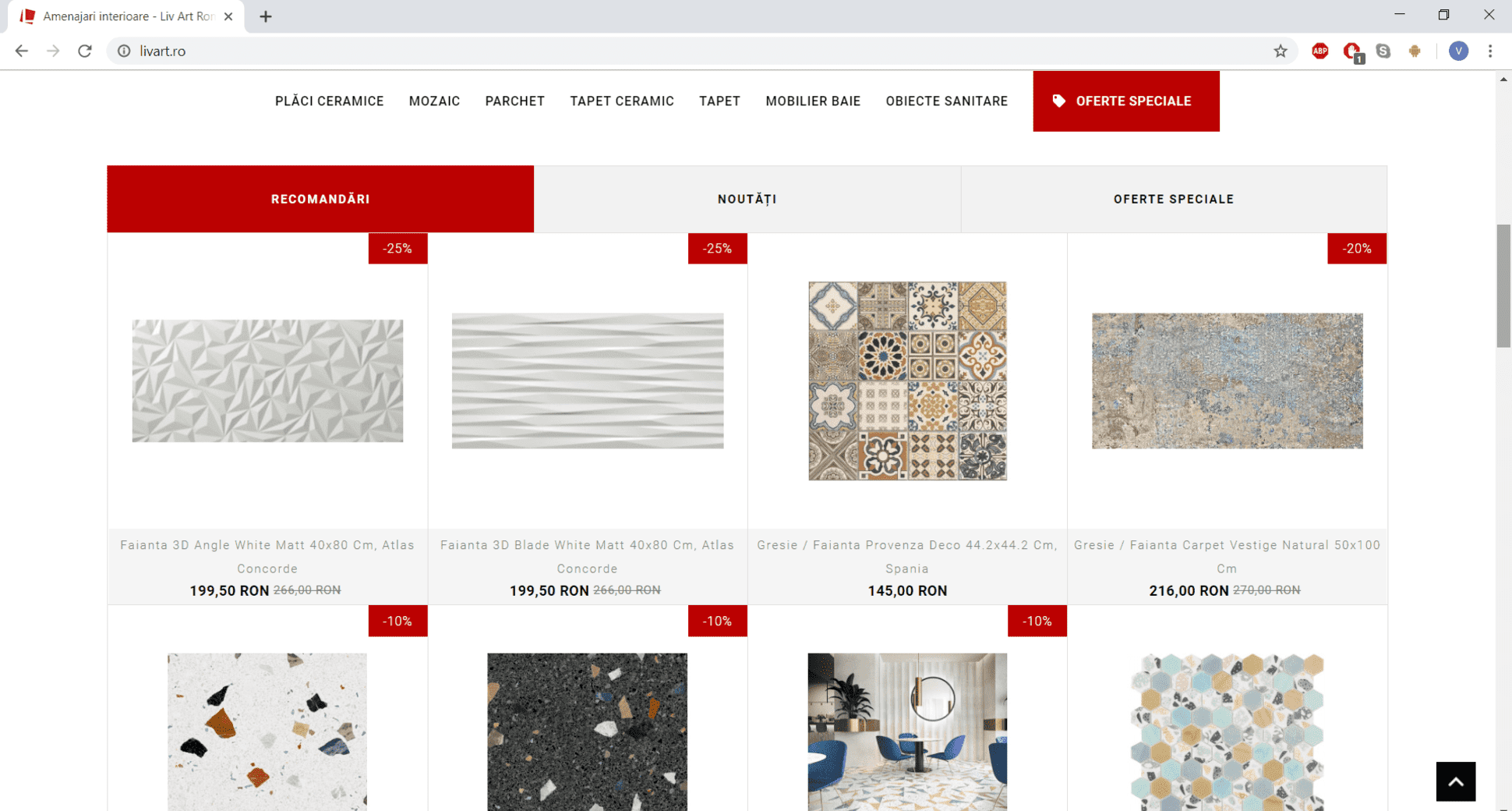Close the Amenajari interioare tab

click(x=228, y=16)
